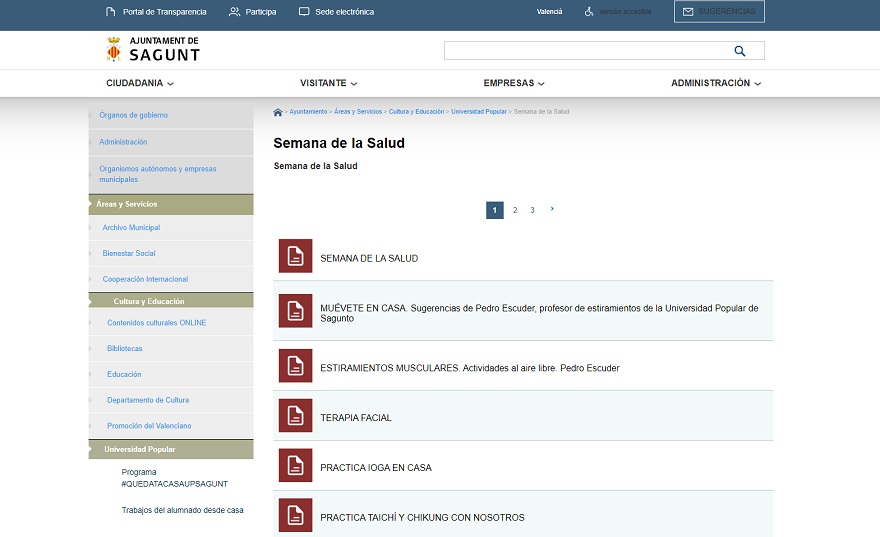Click the home icon in breadcrumb
The width and height of the screenshot is (880, 537).
tap(278, 112)
